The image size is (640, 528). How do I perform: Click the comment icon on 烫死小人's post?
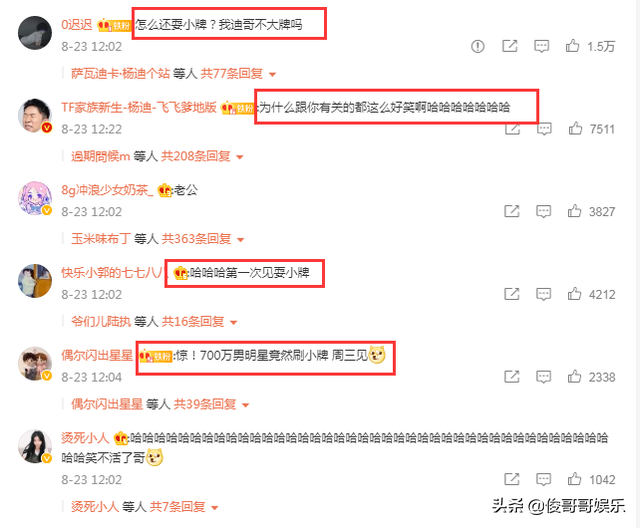(x=543, y=479)
